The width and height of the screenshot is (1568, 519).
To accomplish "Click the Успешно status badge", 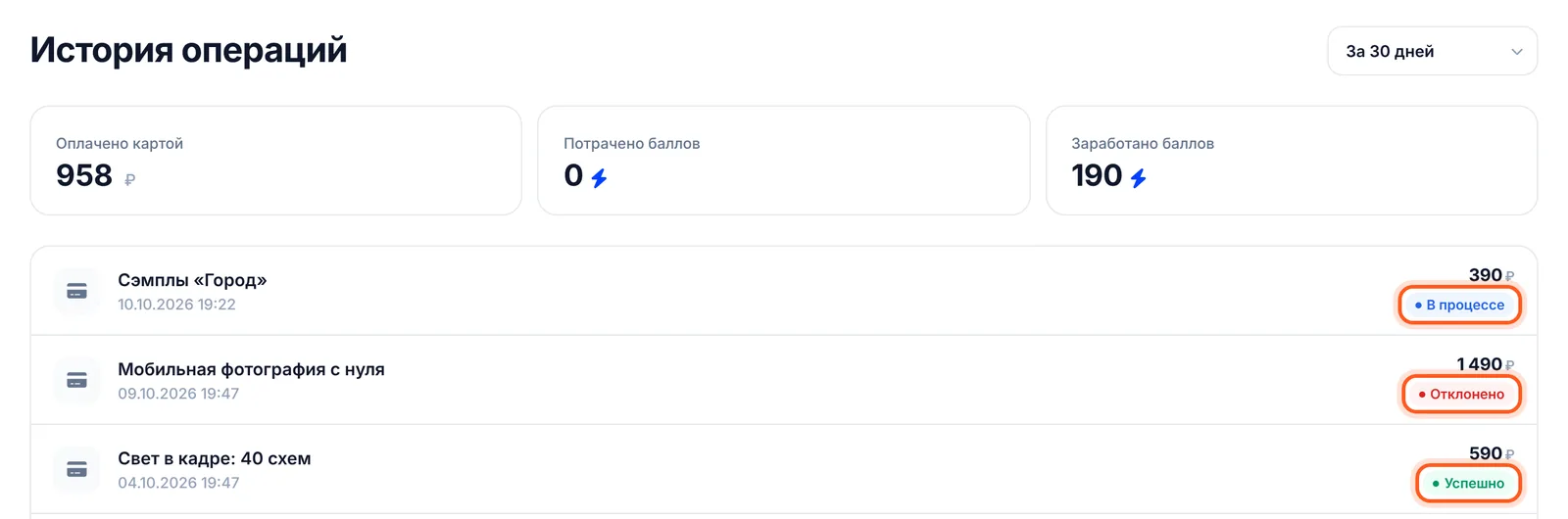I will point(1468,483).
